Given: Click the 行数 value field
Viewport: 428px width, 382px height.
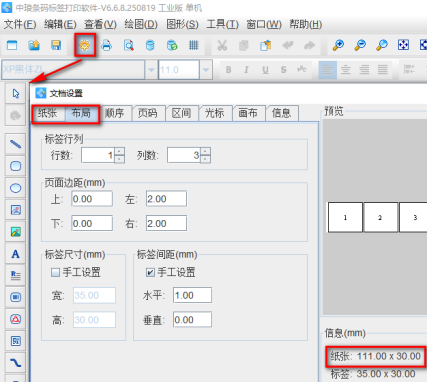Looking at the screenshot, I should [98, 155].
